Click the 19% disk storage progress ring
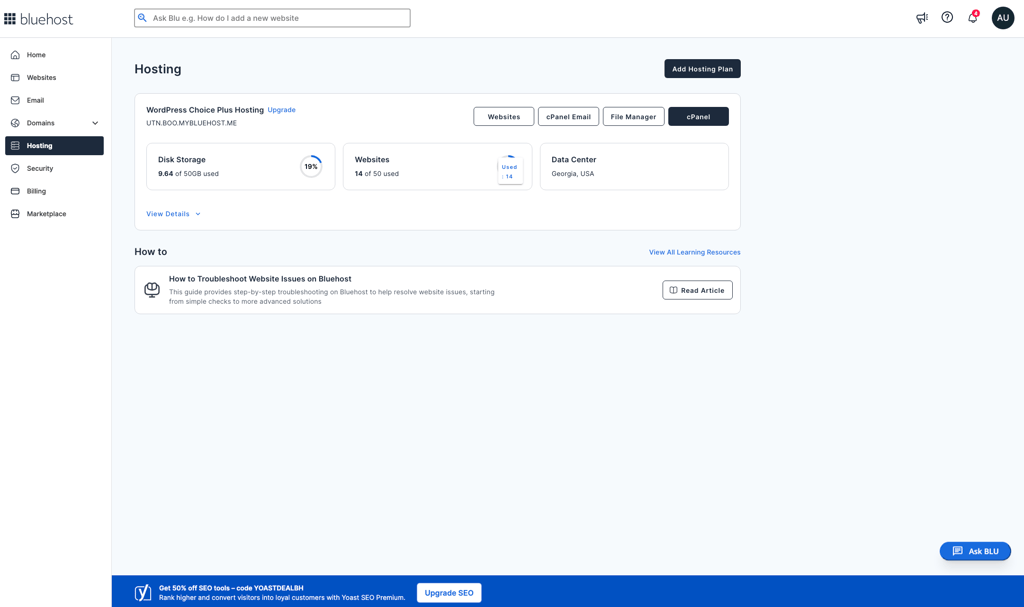Viewport: 1024px width, 607px height. (311, 167)
